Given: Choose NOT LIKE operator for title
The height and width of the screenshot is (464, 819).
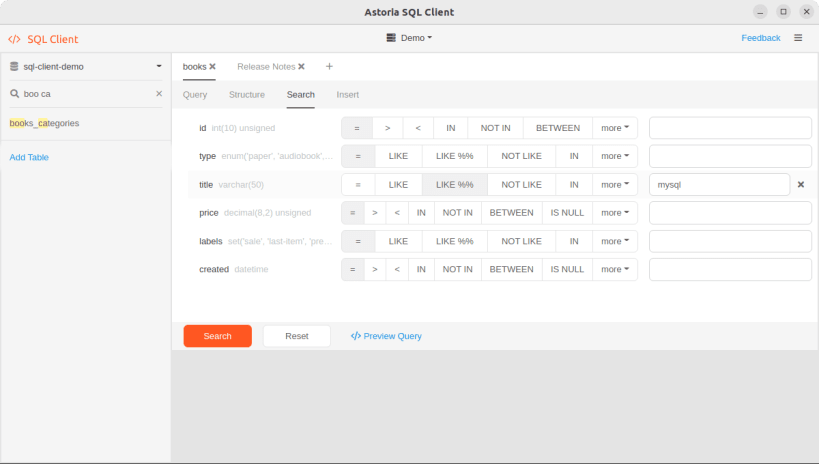Looking at the screenshot, I should [x=521, y=184].
